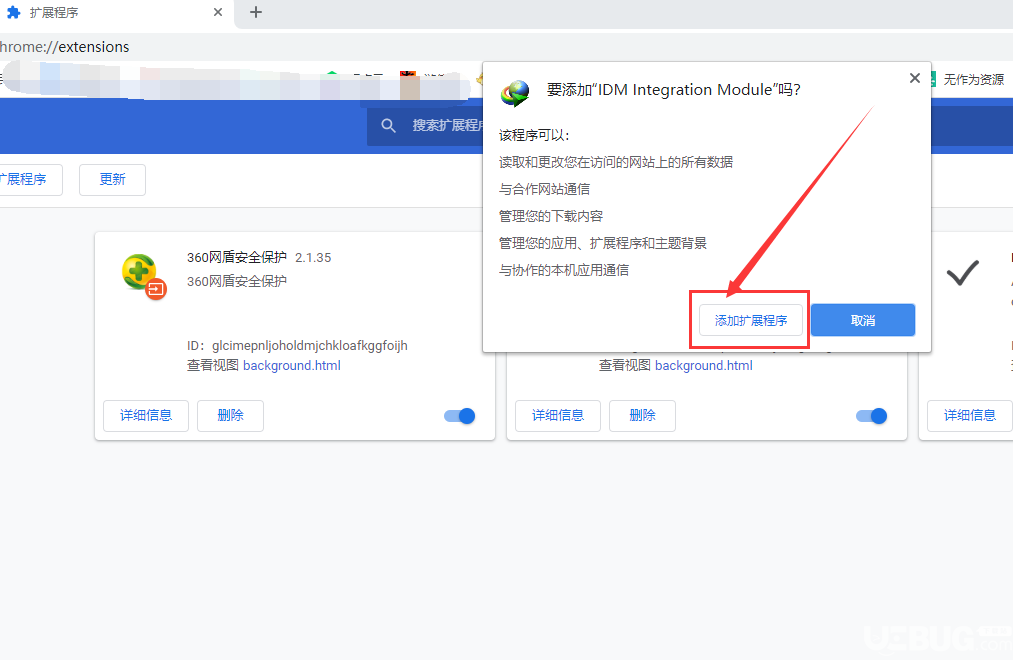Click the IDM globe icon in dialog
Screen dimensions: 1013x660
tap(514, 94)
